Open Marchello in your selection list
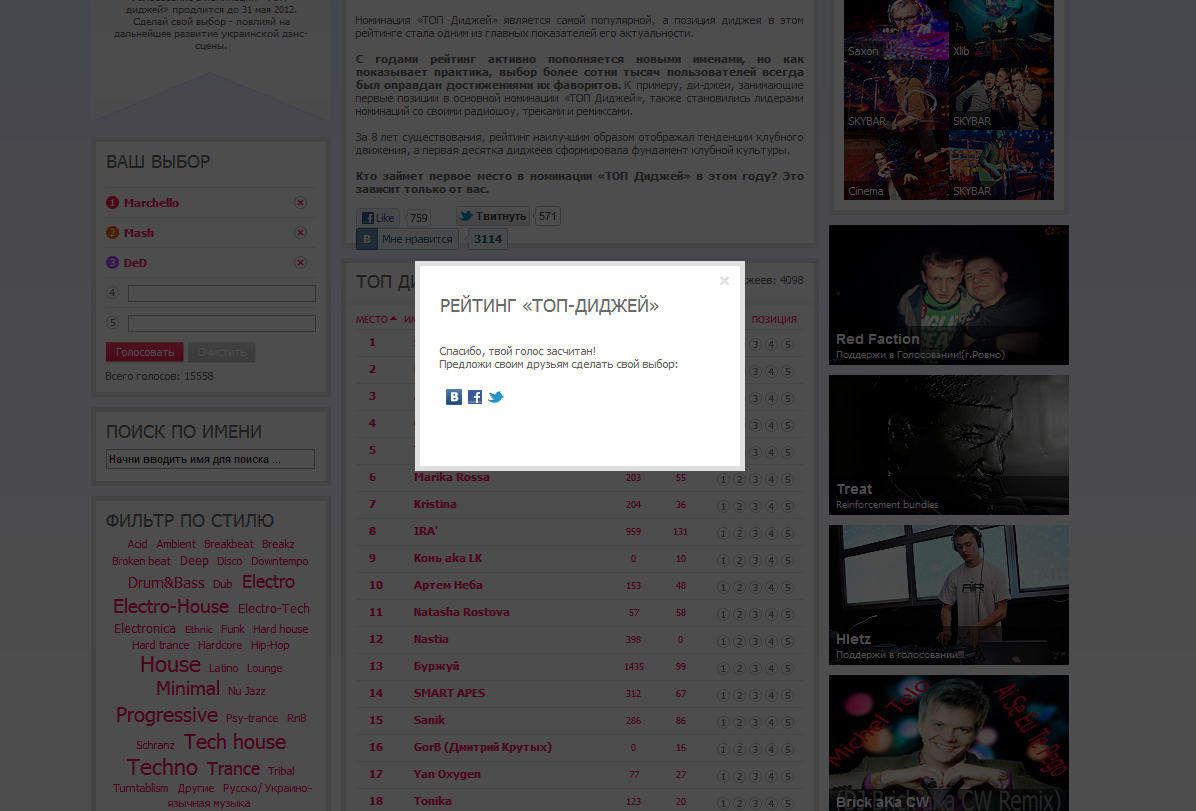Screen dimensions: 1196x811 click(x=151, y=203)
